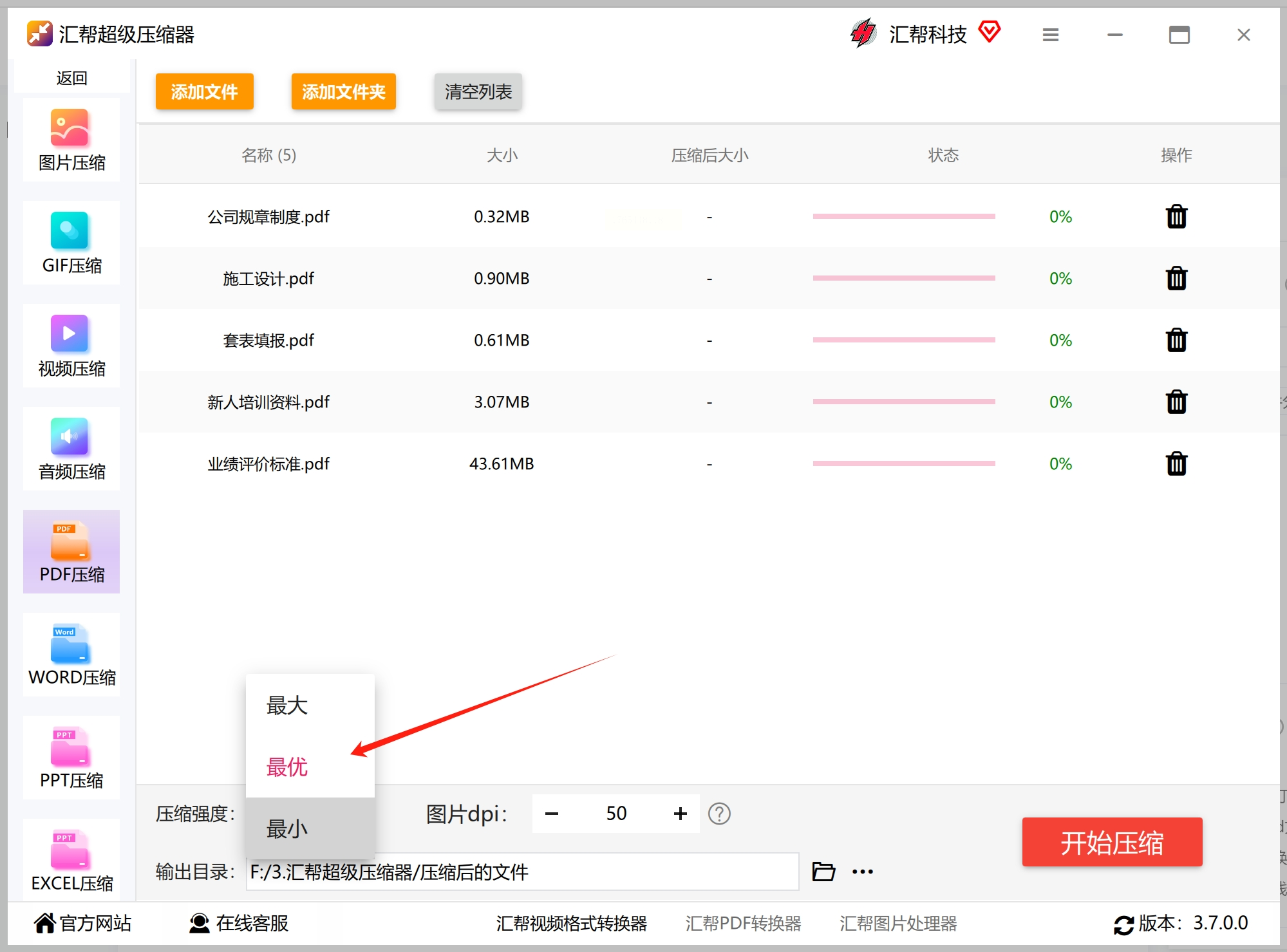Switch to GIF压缩 in sidebar
Screen dimensions: 1287x952
pyautogui.click(x=71, y=243)
